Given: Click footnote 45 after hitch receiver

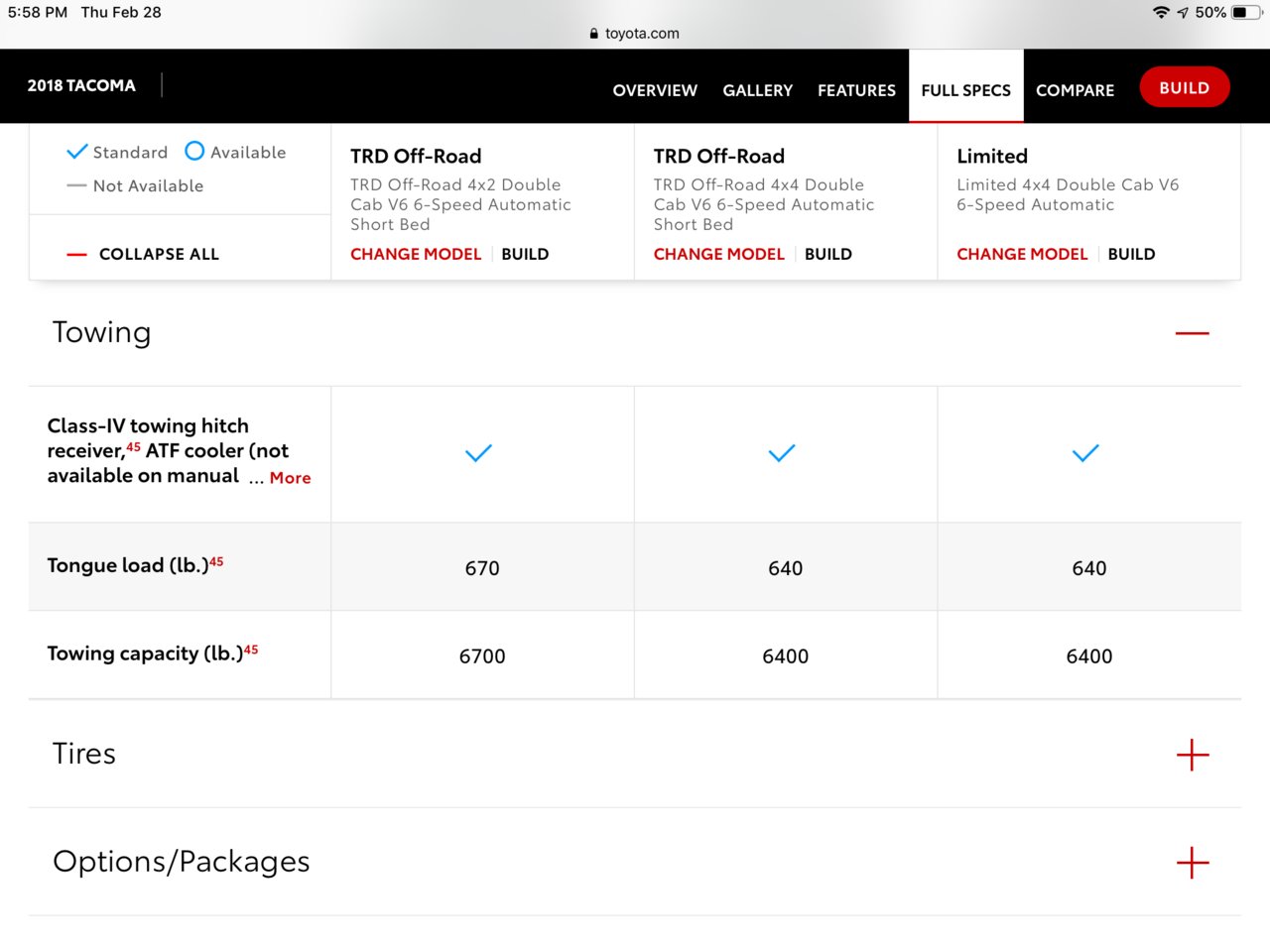Looking at the screenshot, I should click(133, 447).
